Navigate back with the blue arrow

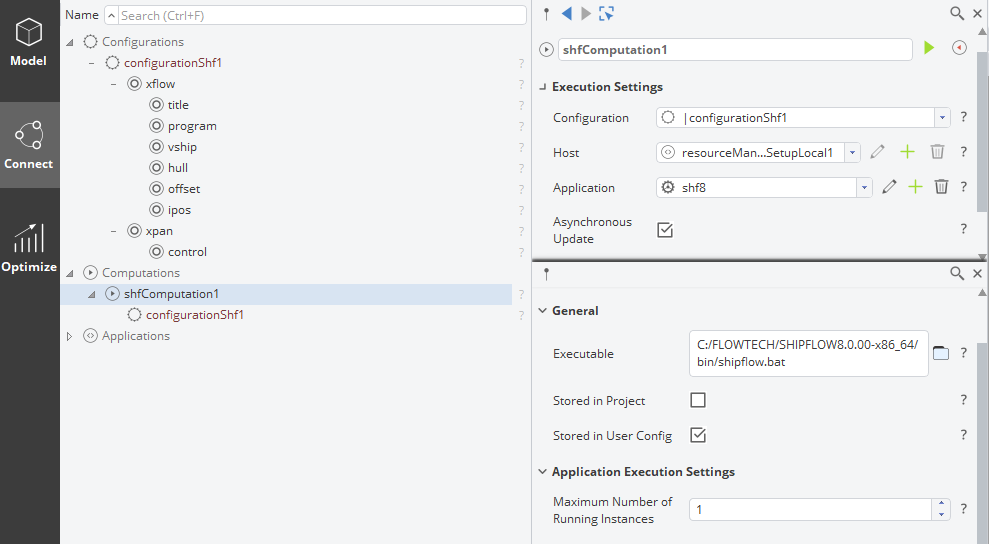566,13
